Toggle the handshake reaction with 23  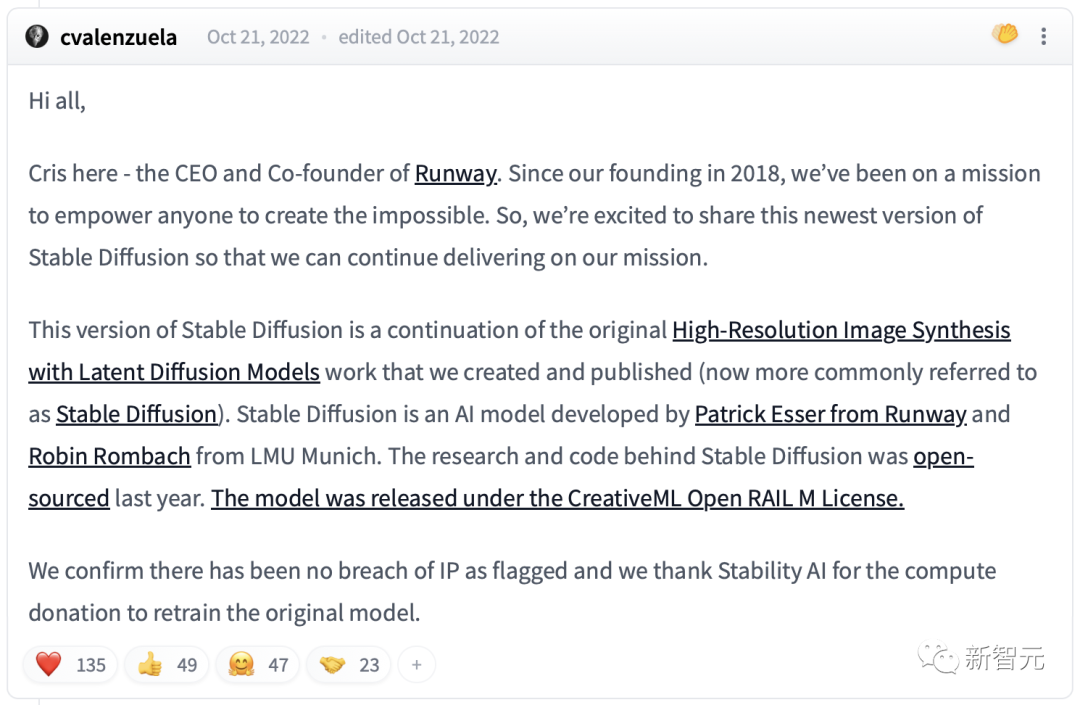[x=349, y=664]
